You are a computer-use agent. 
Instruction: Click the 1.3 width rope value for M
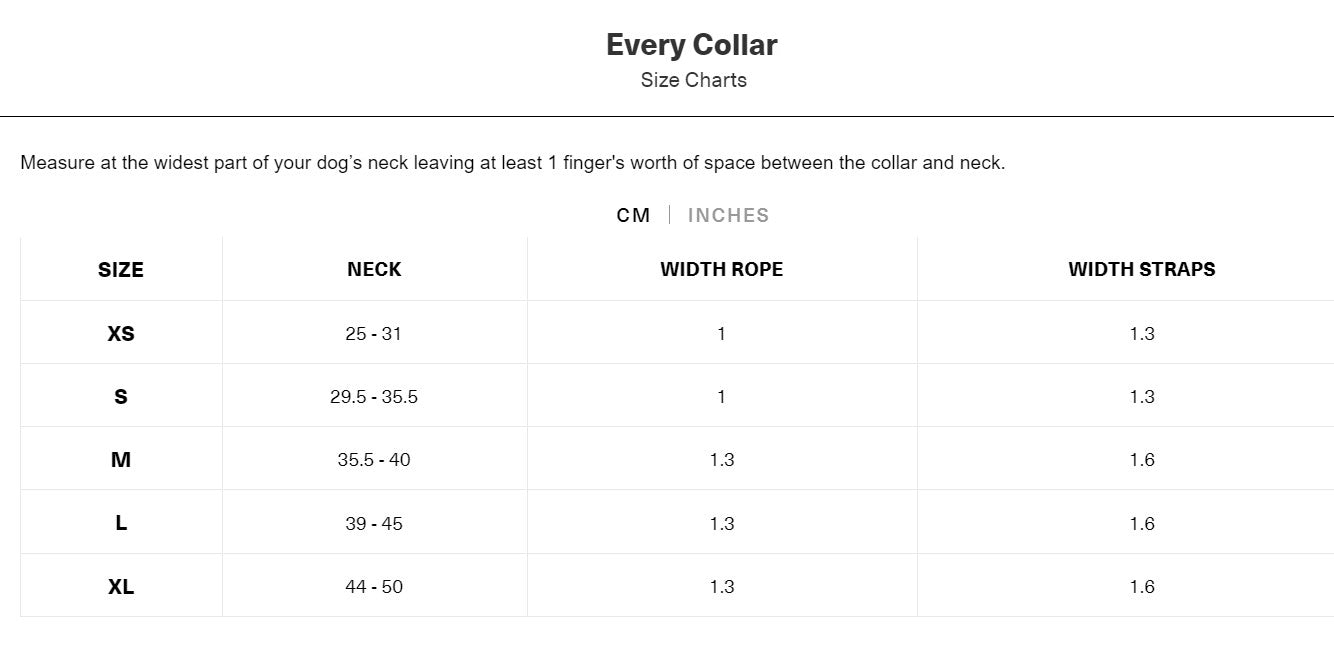click(721, 459)
